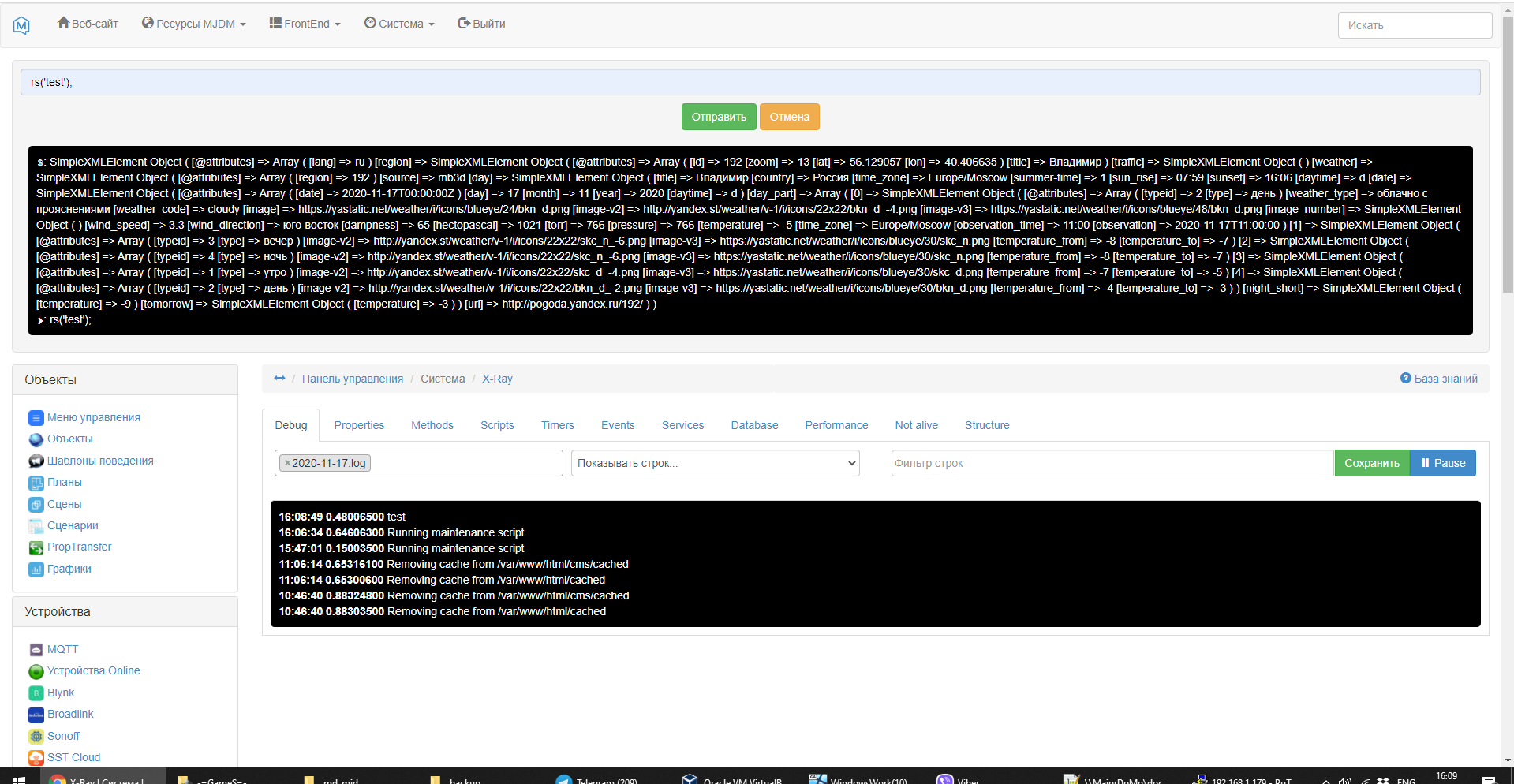Screen dimensions: 1514x784
Task: Click the Blynk green icon
Action: 36,693
